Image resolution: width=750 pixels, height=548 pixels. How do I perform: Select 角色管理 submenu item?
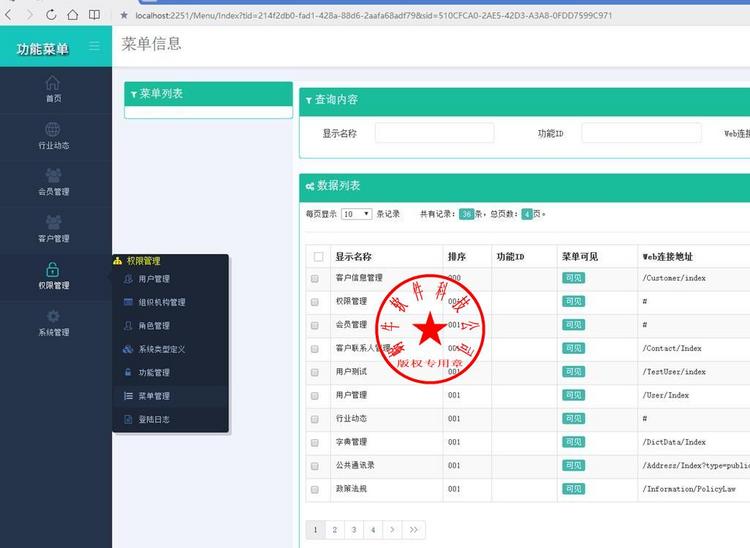[x=154, y=326]
